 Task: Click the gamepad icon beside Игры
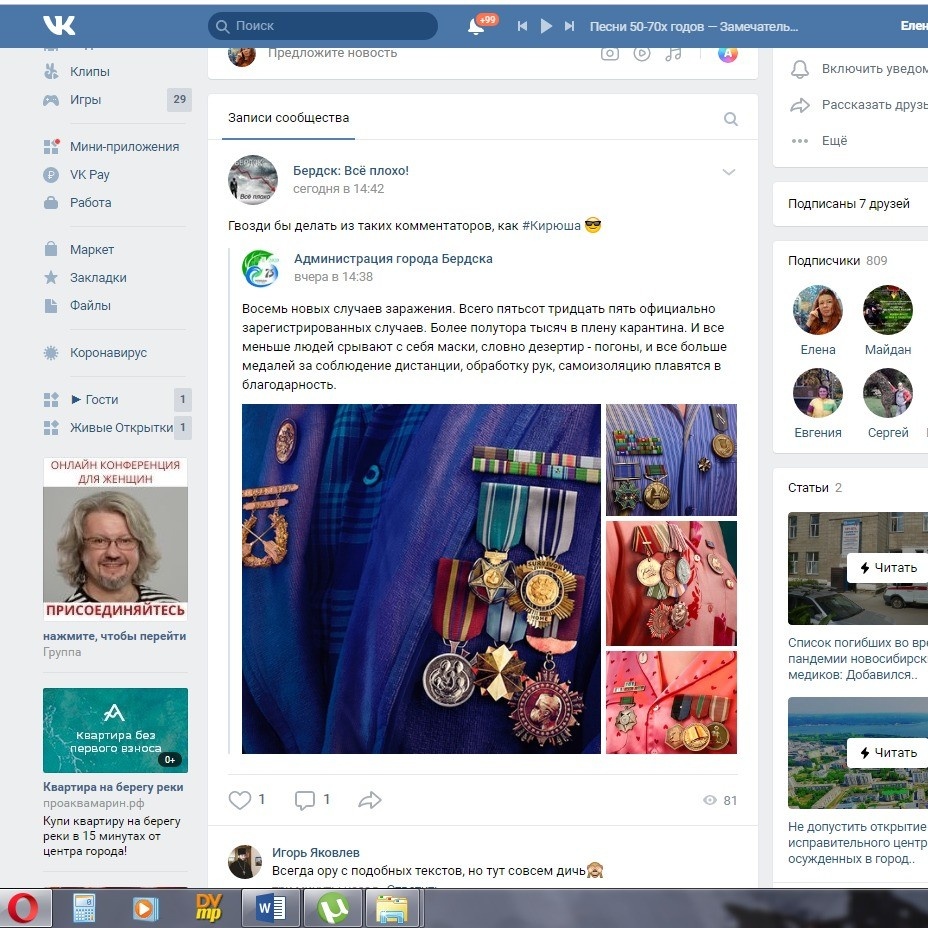coord(51,100)
